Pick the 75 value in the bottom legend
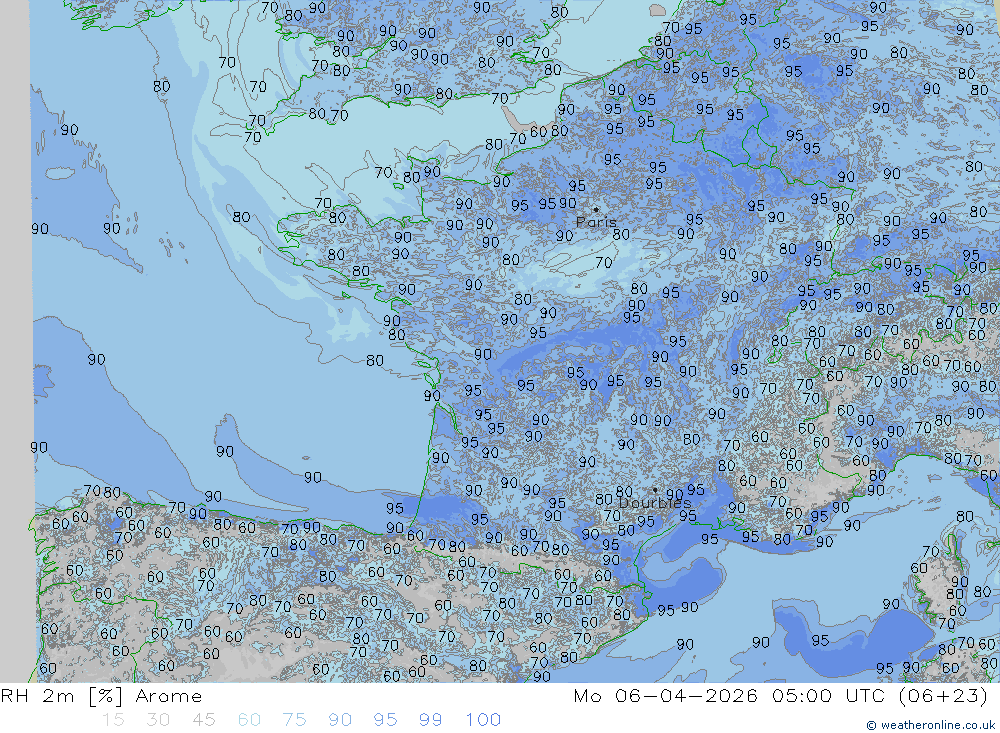 coord(294,720)
